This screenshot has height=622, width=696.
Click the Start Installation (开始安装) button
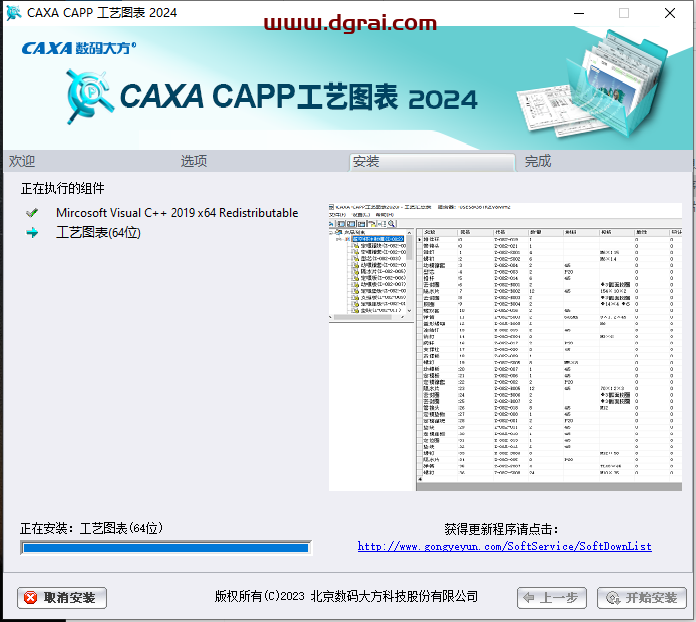641,598
